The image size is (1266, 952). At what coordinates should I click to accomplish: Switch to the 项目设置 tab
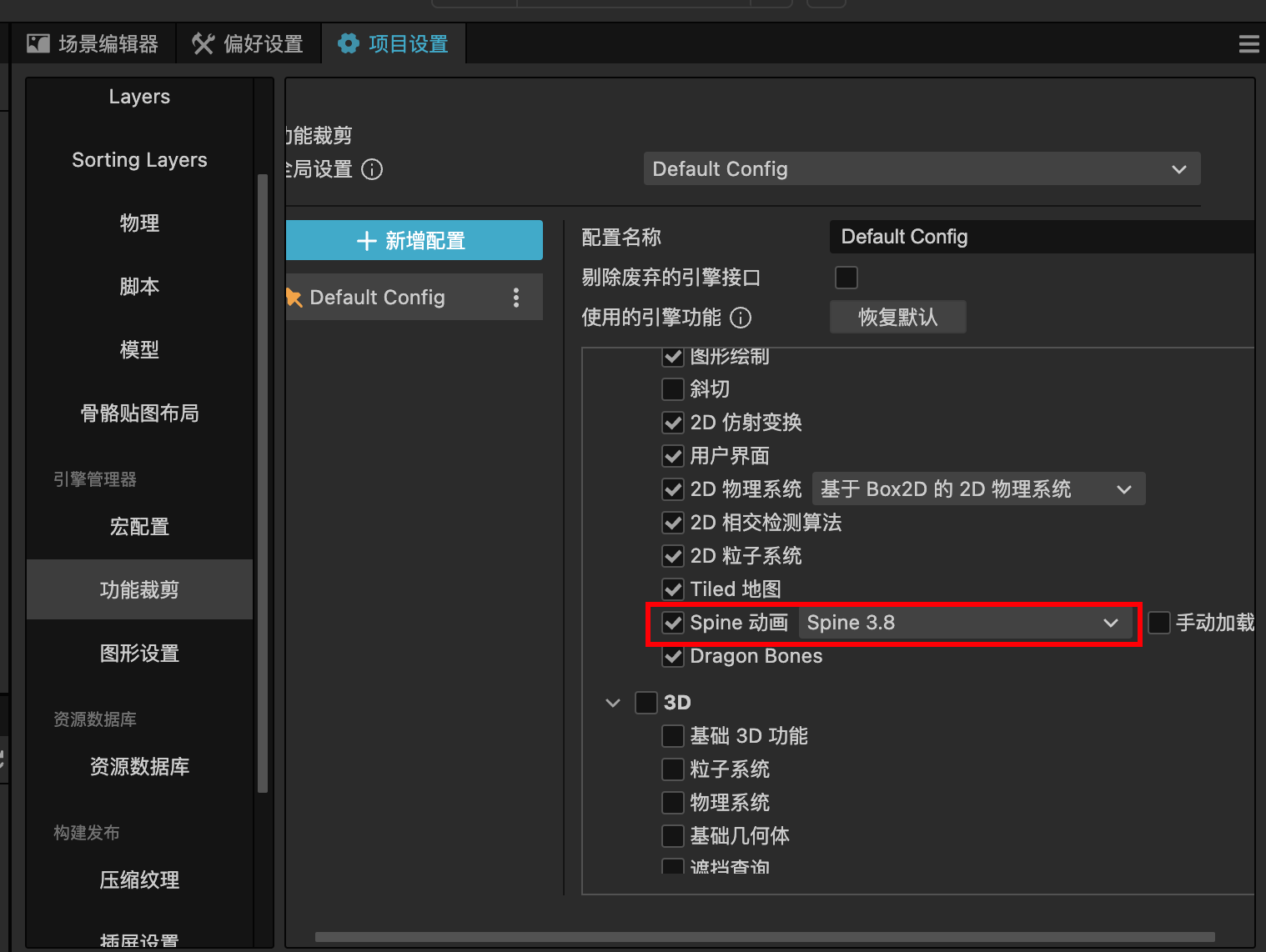click(394, 43)
